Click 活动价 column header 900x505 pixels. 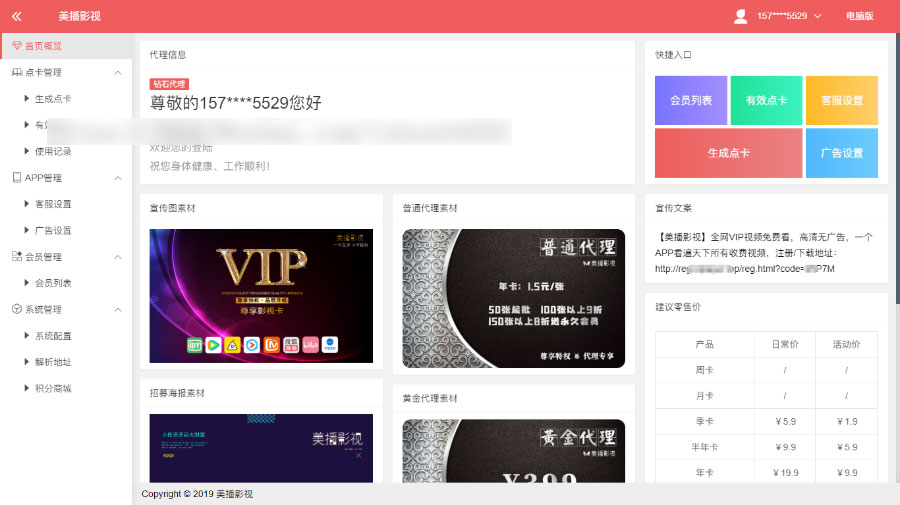click(x=847, y=344)
